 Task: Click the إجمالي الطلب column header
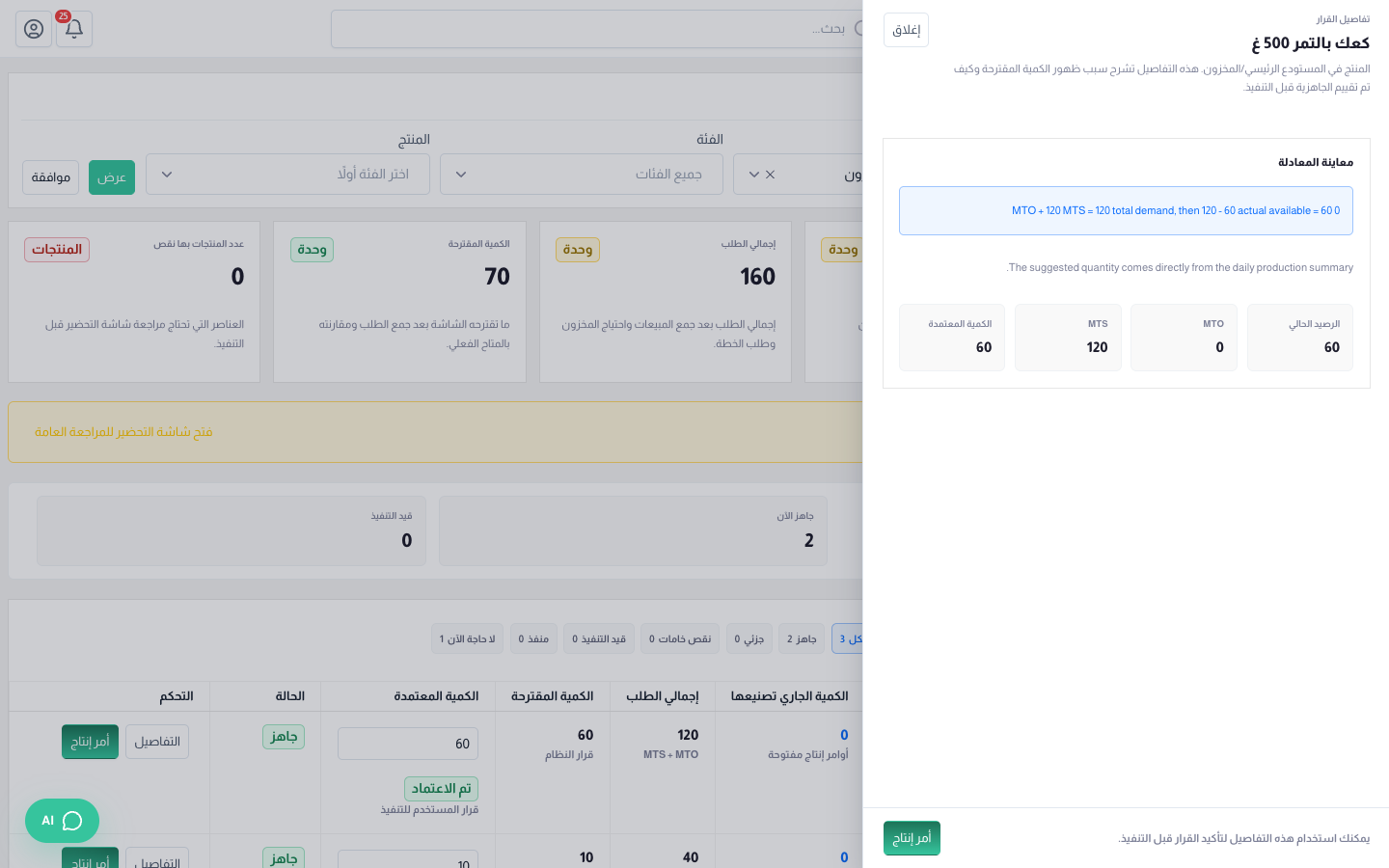tap(663, 696)
